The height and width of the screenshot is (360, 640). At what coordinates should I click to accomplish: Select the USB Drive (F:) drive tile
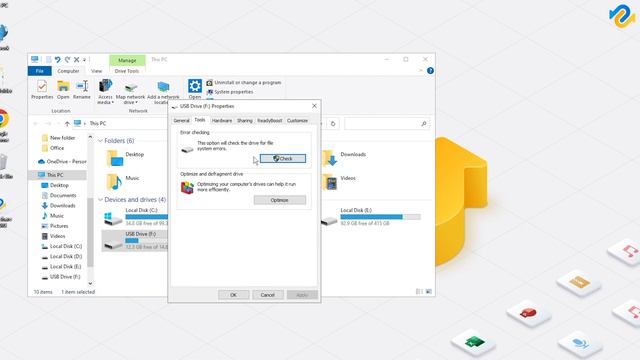(x=135, y=240)
